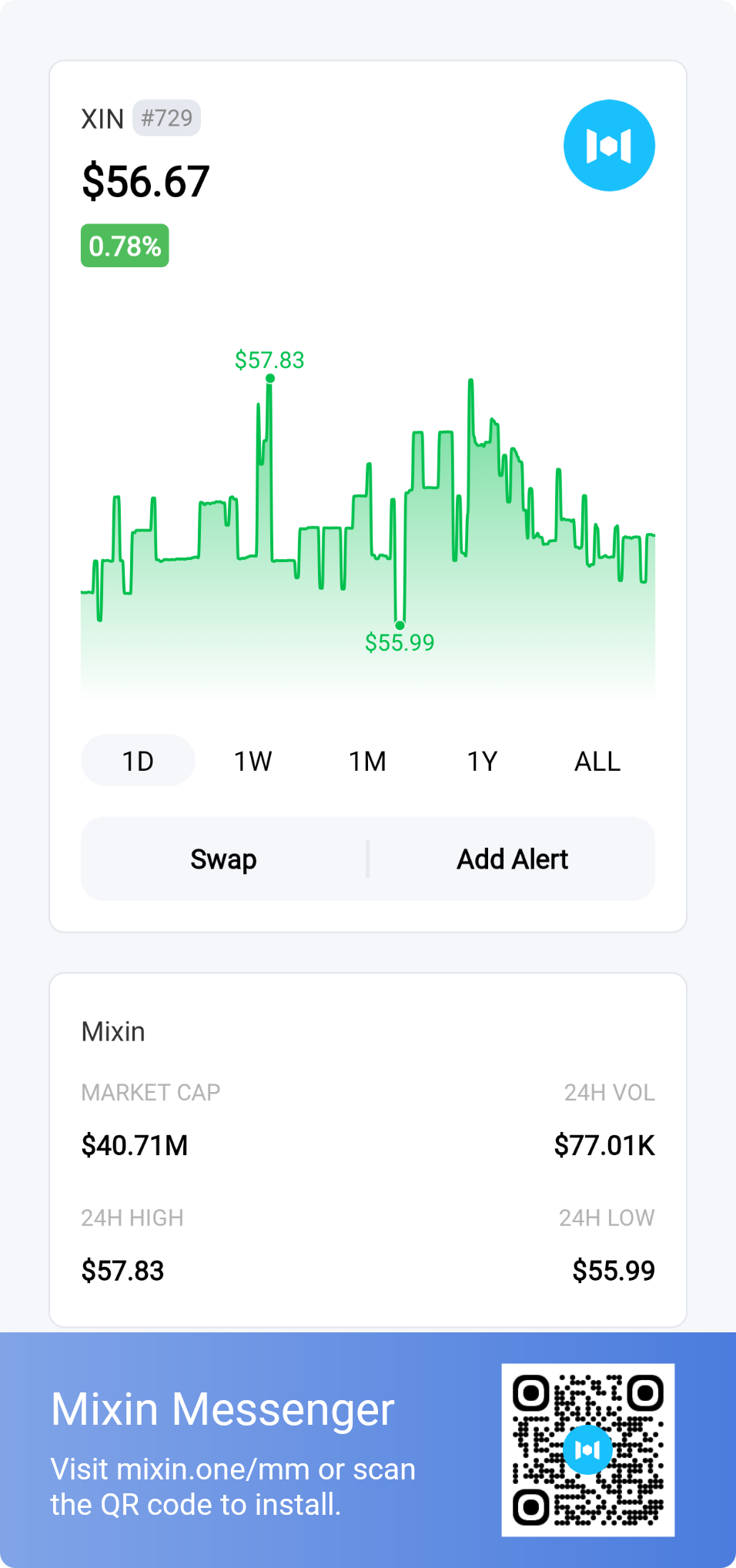Click the Mixin Messenger banner title
This screenshot has height=1568, width=736.
click(x=222, y=1409)
